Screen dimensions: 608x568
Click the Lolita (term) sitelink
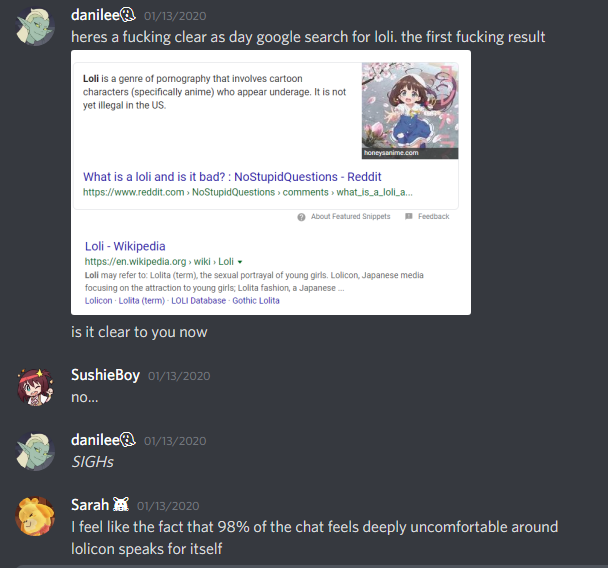[x=142, y=300]
